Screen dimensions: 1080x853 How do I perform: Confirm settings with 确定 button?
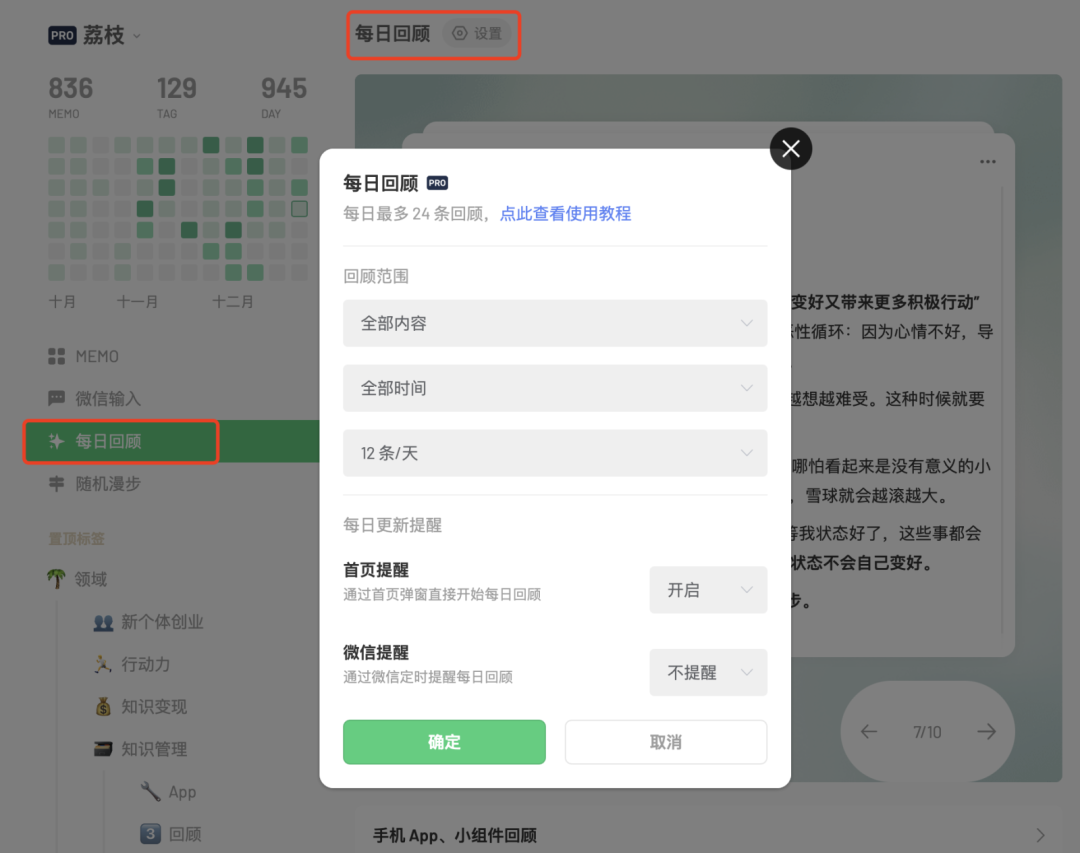[x=444, y=742]
